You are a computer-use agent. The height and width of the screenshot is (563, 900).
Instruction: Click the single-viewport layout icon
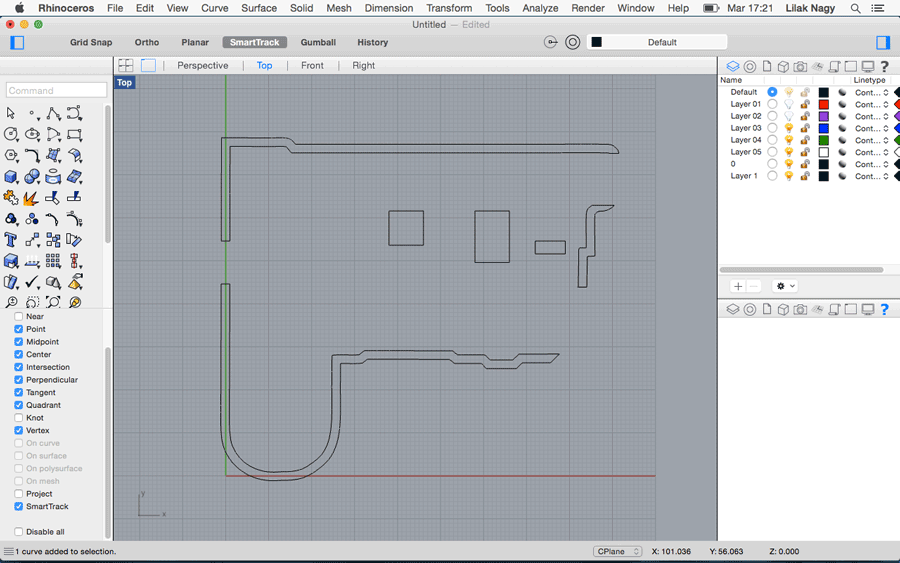148,65
